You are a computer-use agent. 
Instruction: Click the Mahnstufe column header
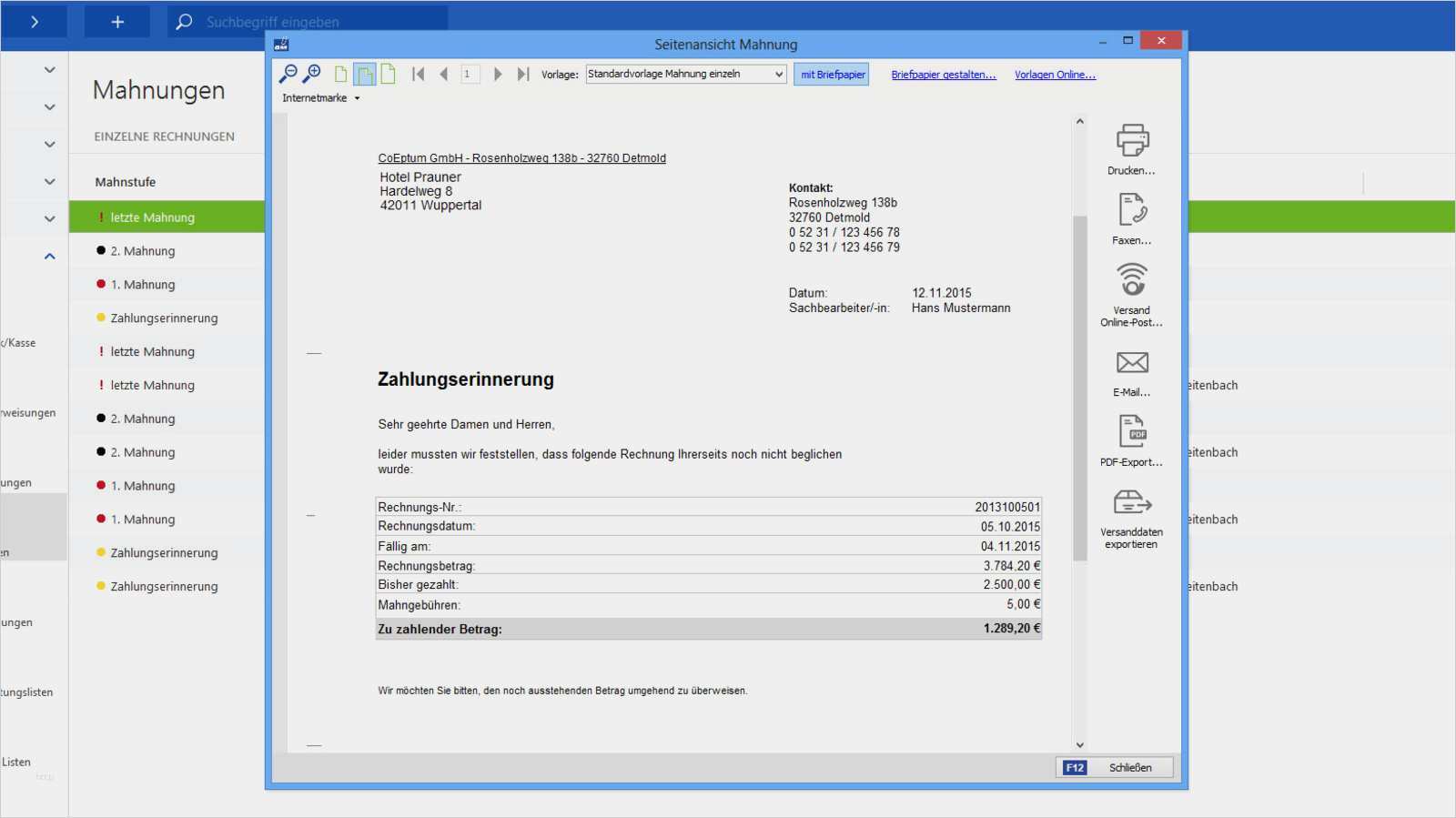[126, 182]
